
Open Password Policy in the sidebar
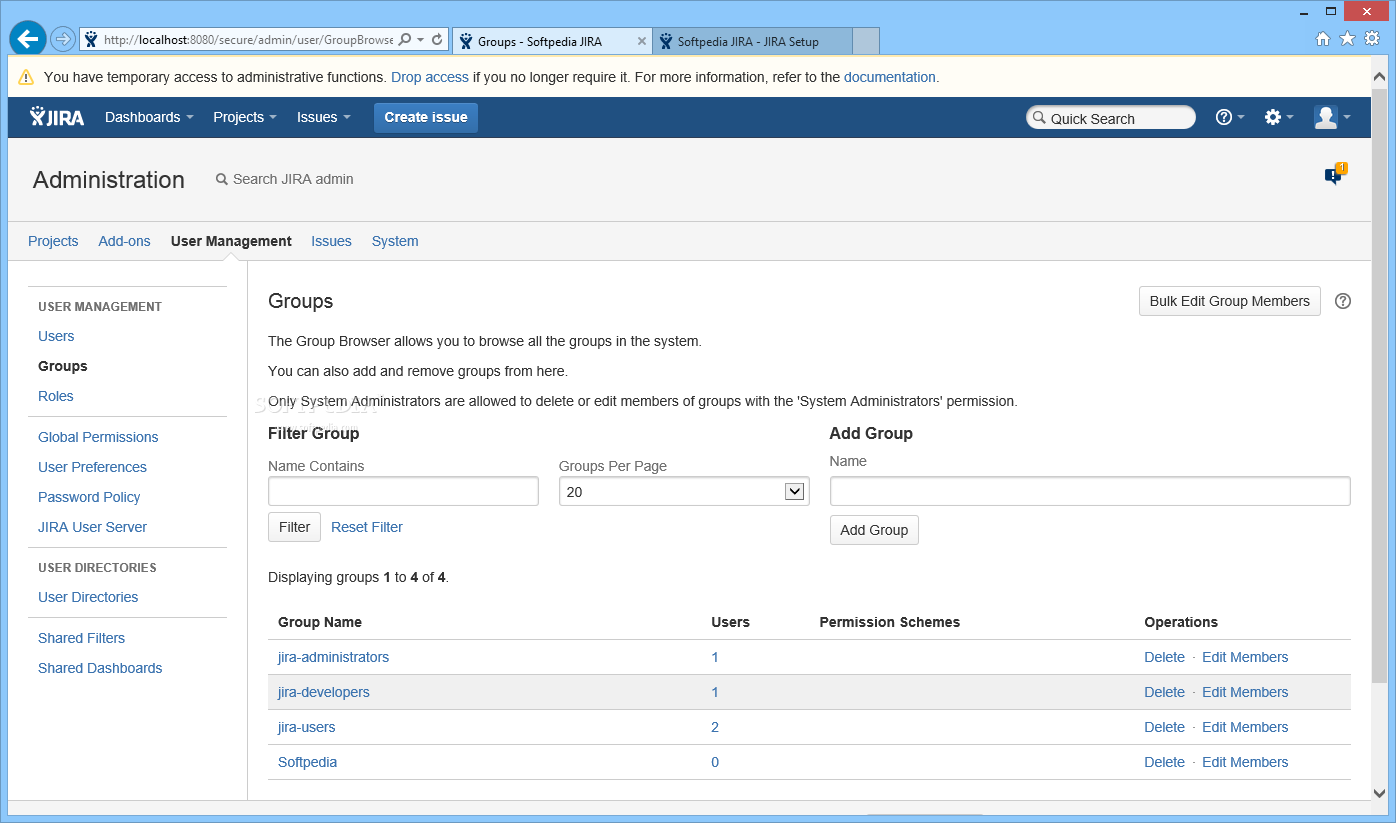pyautogui.click(x=89, y=497)
